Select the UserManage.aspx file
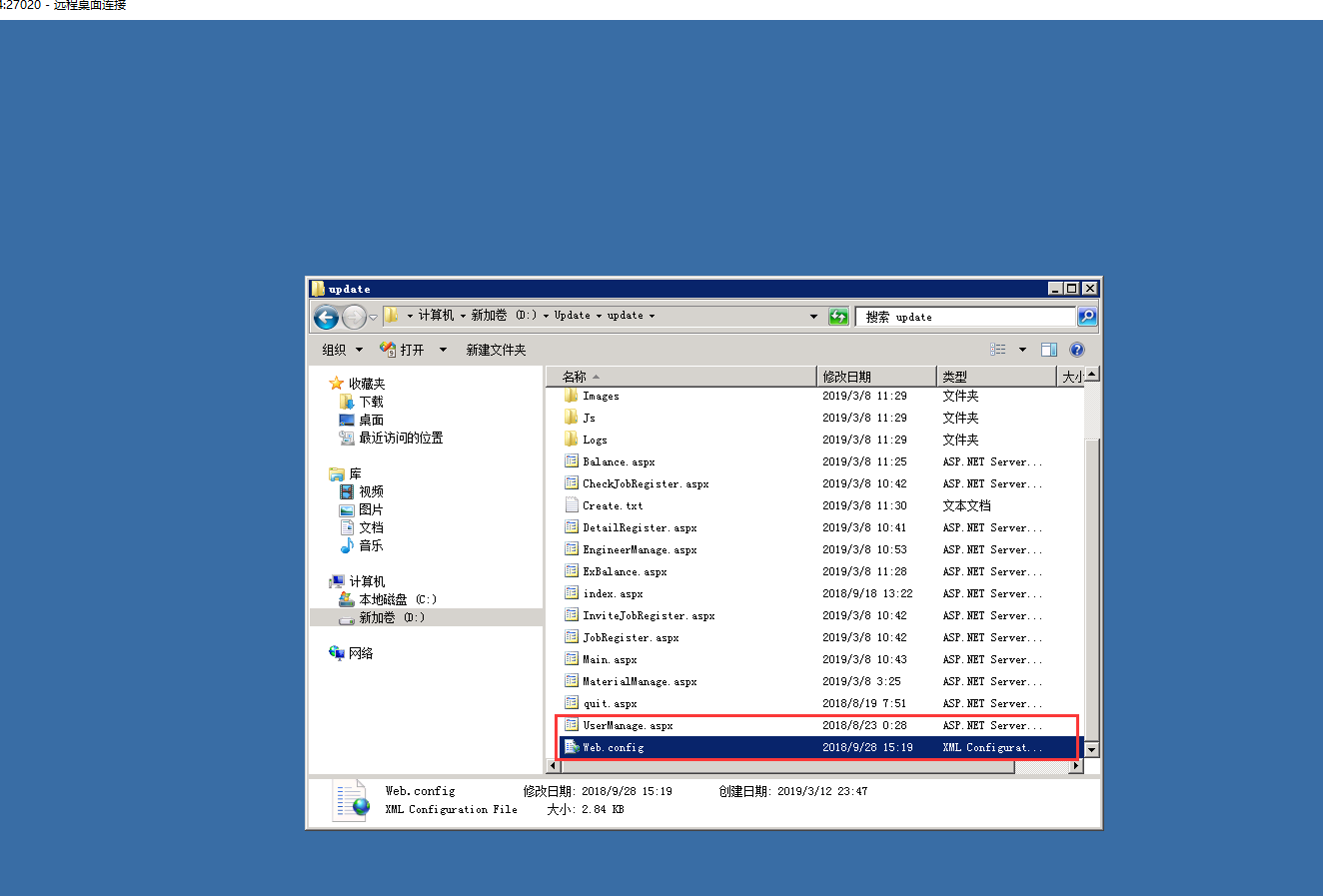The image size is (1323, 896). coord(628,726)
